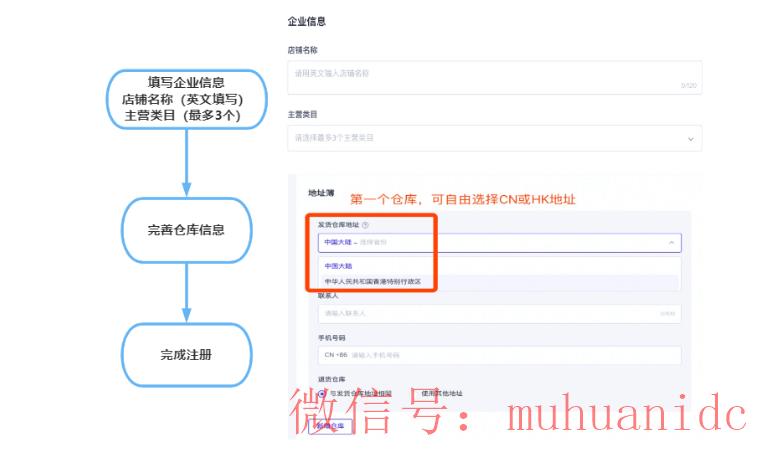
Task: Click the 新增仓库 add warehouse button
Action: [330, 426]
